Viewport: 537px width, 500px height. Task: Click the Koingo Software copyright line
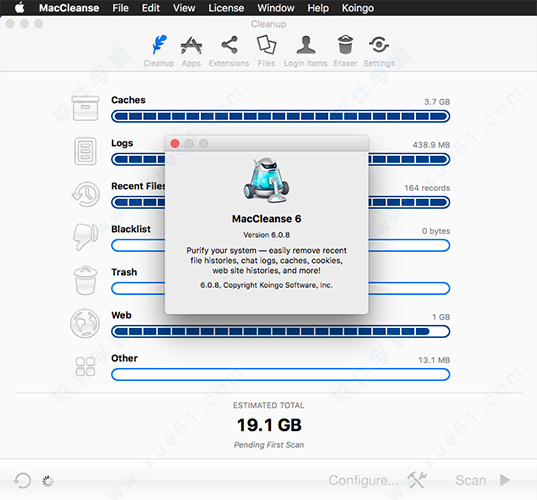266,285
